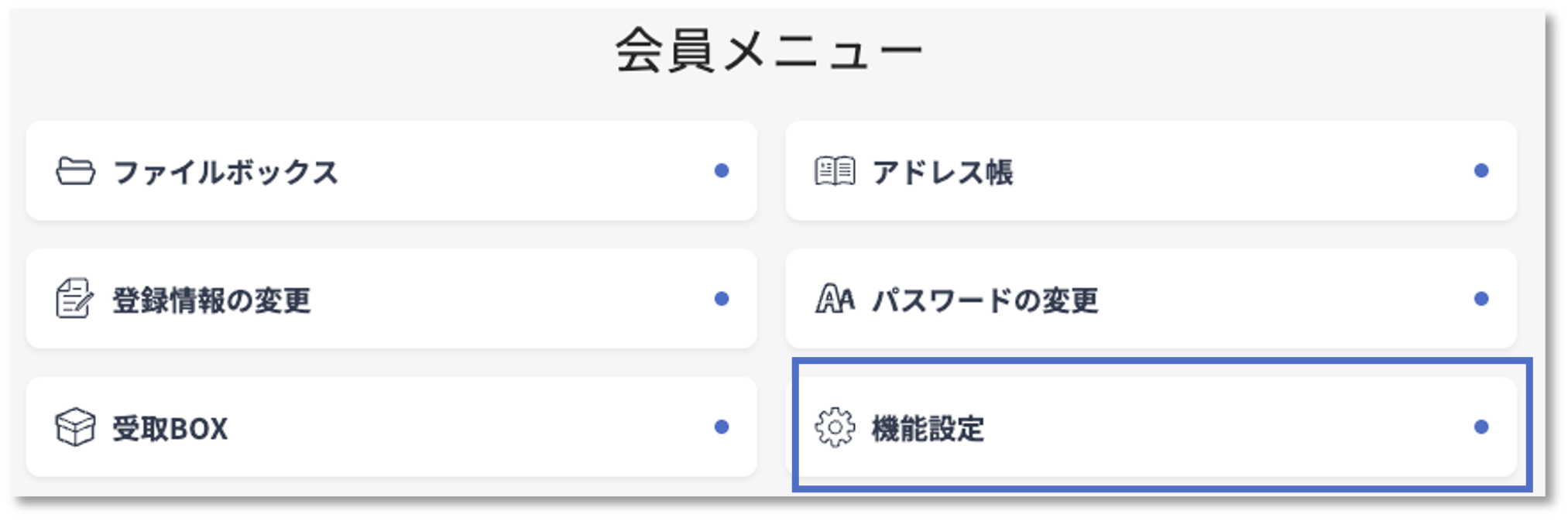Open the highlighted settings gear in 機能設定 card

(833, 427)
